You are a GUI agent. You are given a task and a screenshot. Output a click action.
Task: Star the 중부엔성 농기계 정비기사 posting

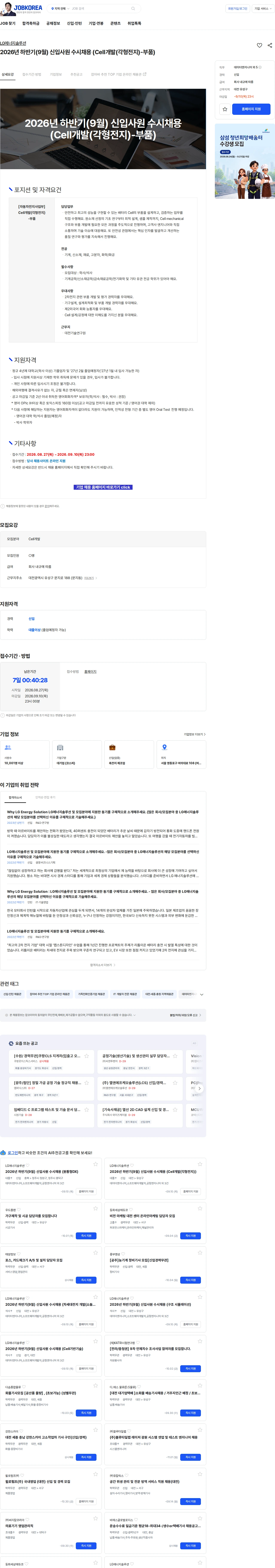tap(200, 1253)
